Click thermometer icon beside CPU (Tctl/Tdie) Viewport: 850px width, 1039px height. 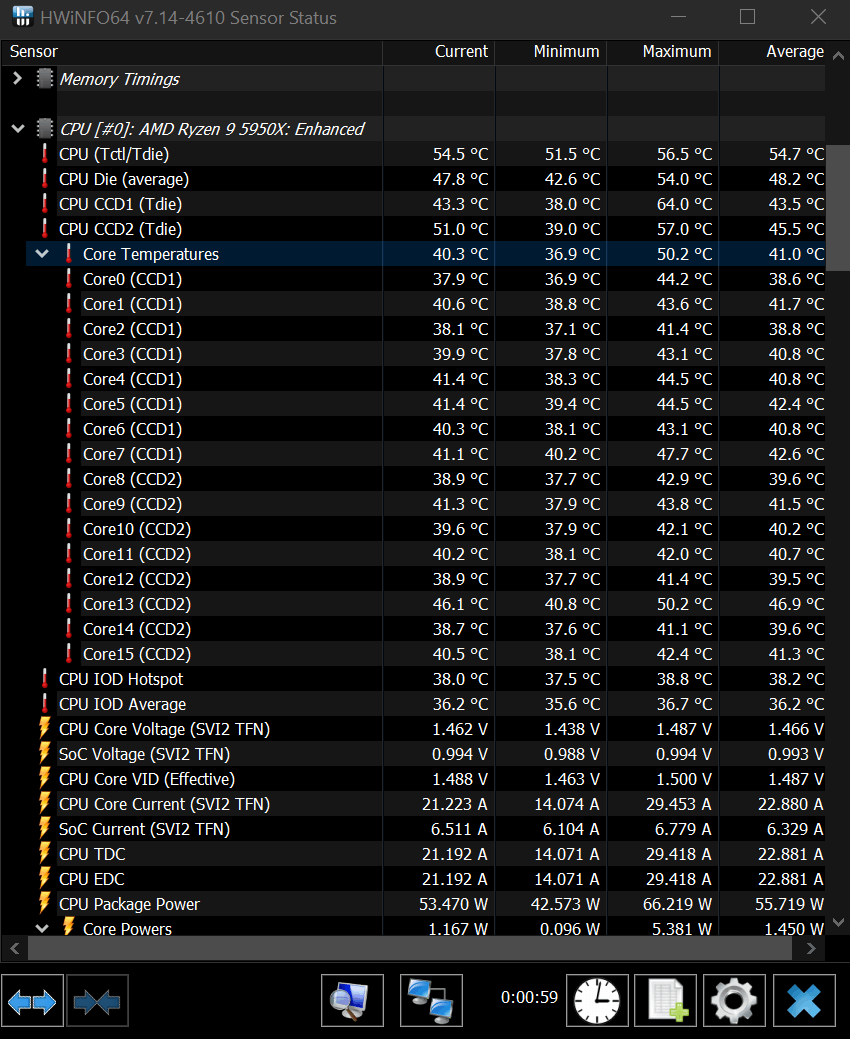pos(44,154)
